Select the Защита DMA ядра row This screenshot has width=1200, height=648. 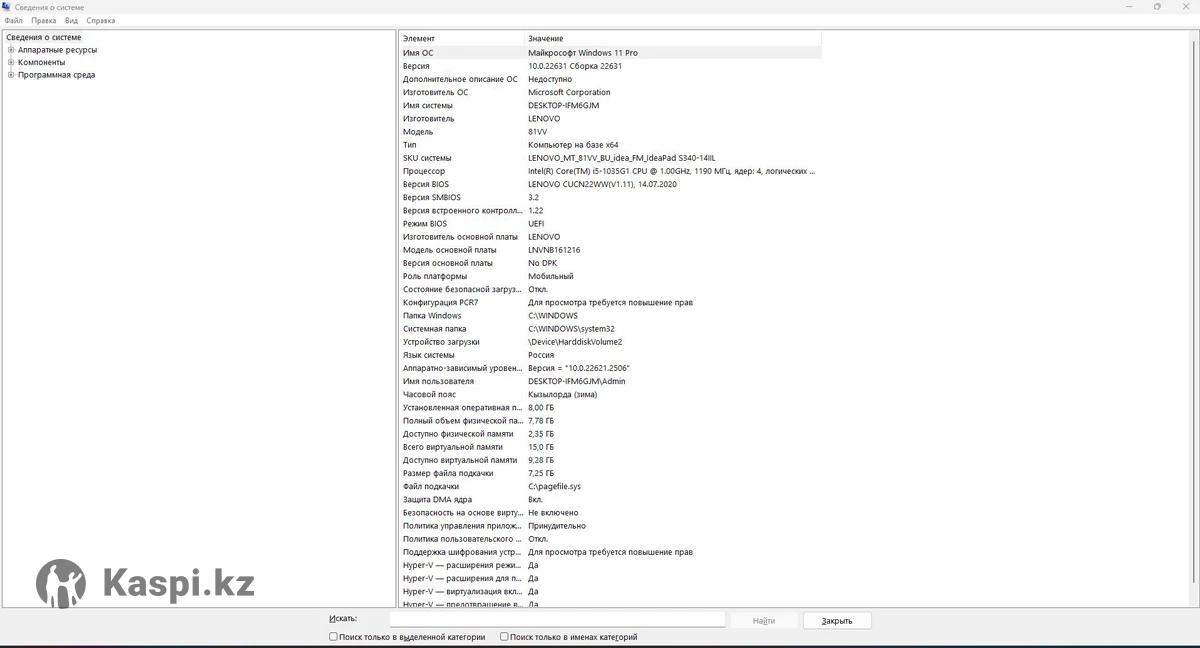pos(610,499)
